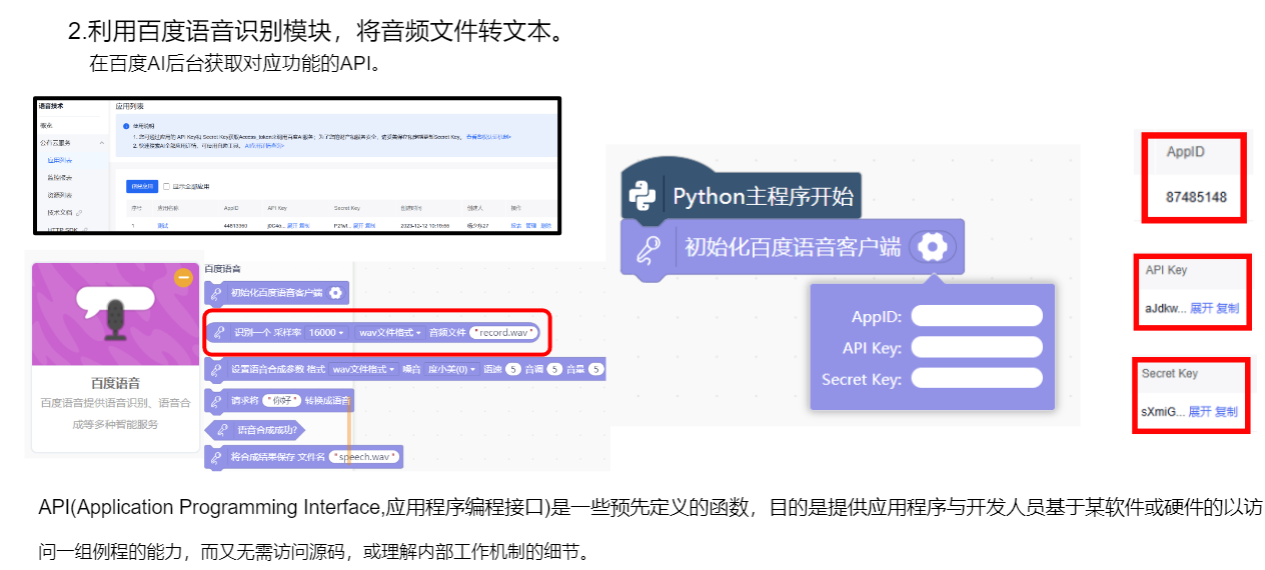The image size is (1265, 570).
Task: Click 复制 next to Secret Key sXmiG...
Action: (x=1226, y=411)
